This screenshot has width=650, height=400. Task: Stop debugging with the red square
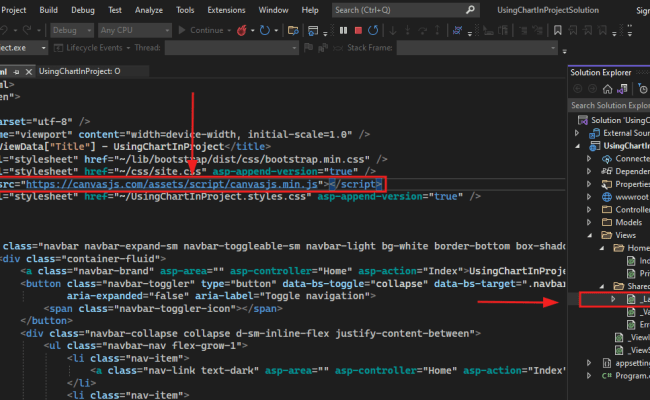coord(358,30)
